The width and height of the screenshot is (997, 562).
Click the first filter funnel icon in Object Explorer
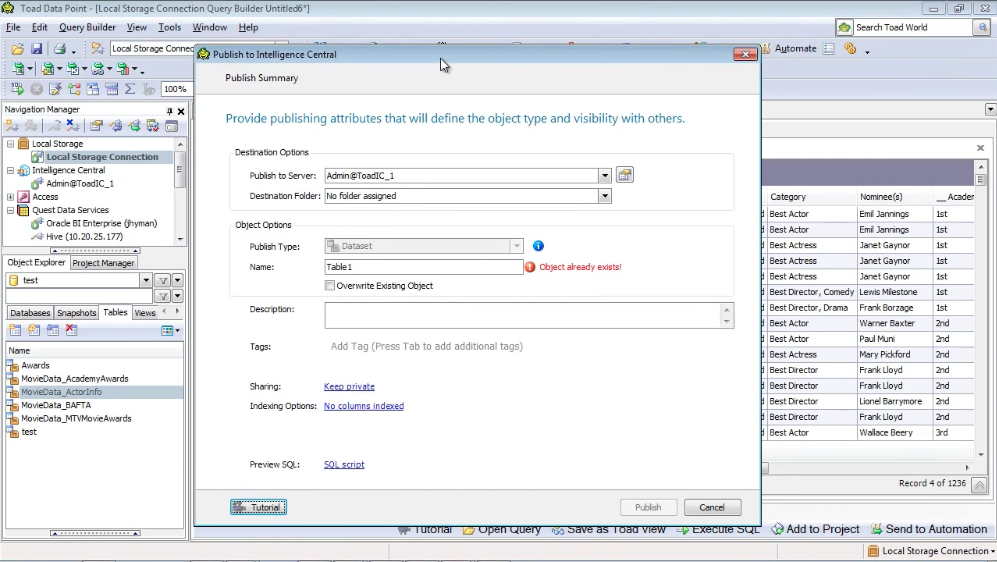coord(163,280)
